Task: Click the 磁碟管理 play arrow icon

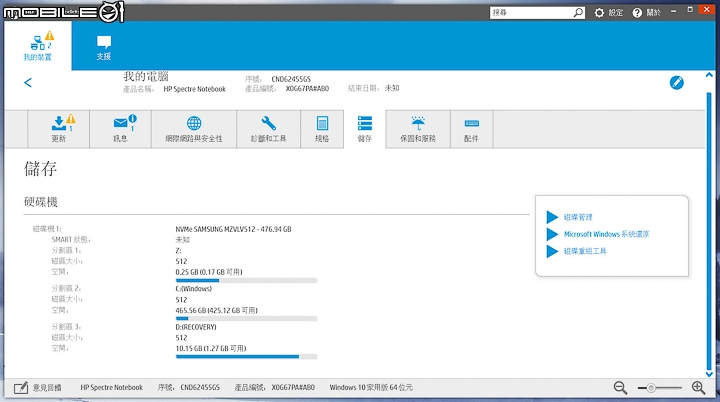Action: (552, 217)
